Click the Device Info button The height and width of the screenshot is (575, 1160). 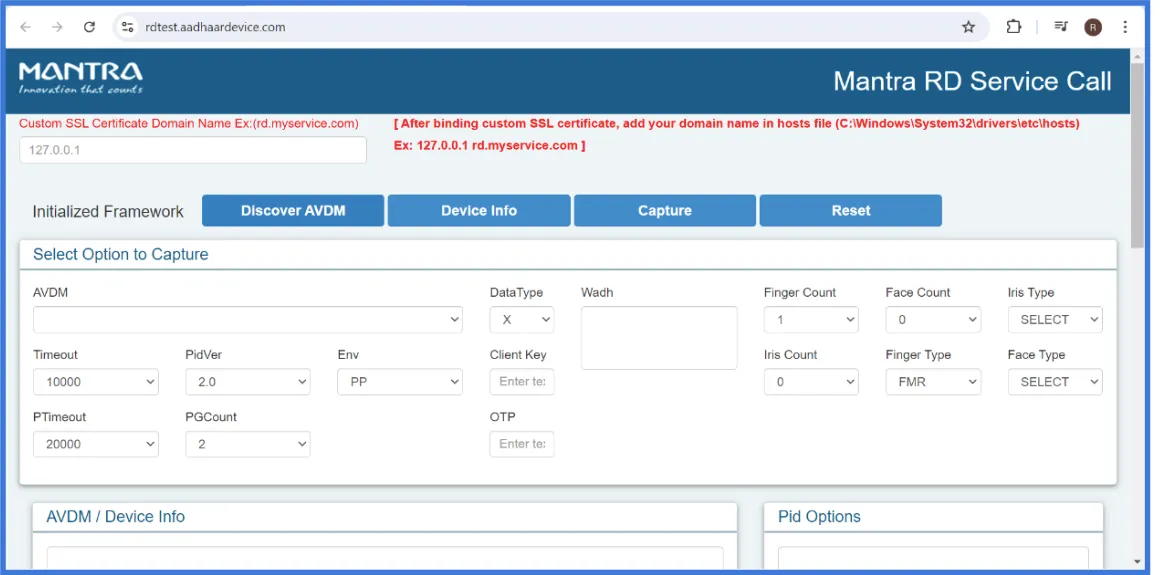[479, 210]
